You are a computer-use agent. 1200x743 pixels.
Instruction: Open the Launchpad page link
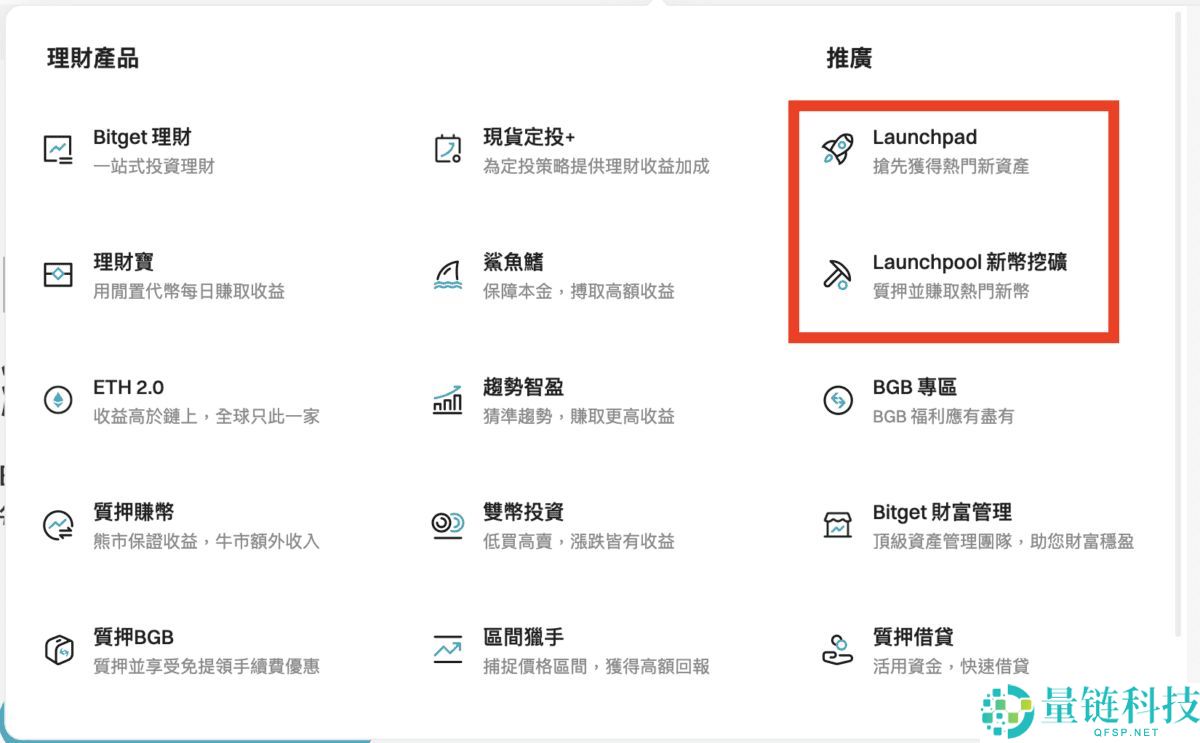pyautogui.click(x=925, y=137)
